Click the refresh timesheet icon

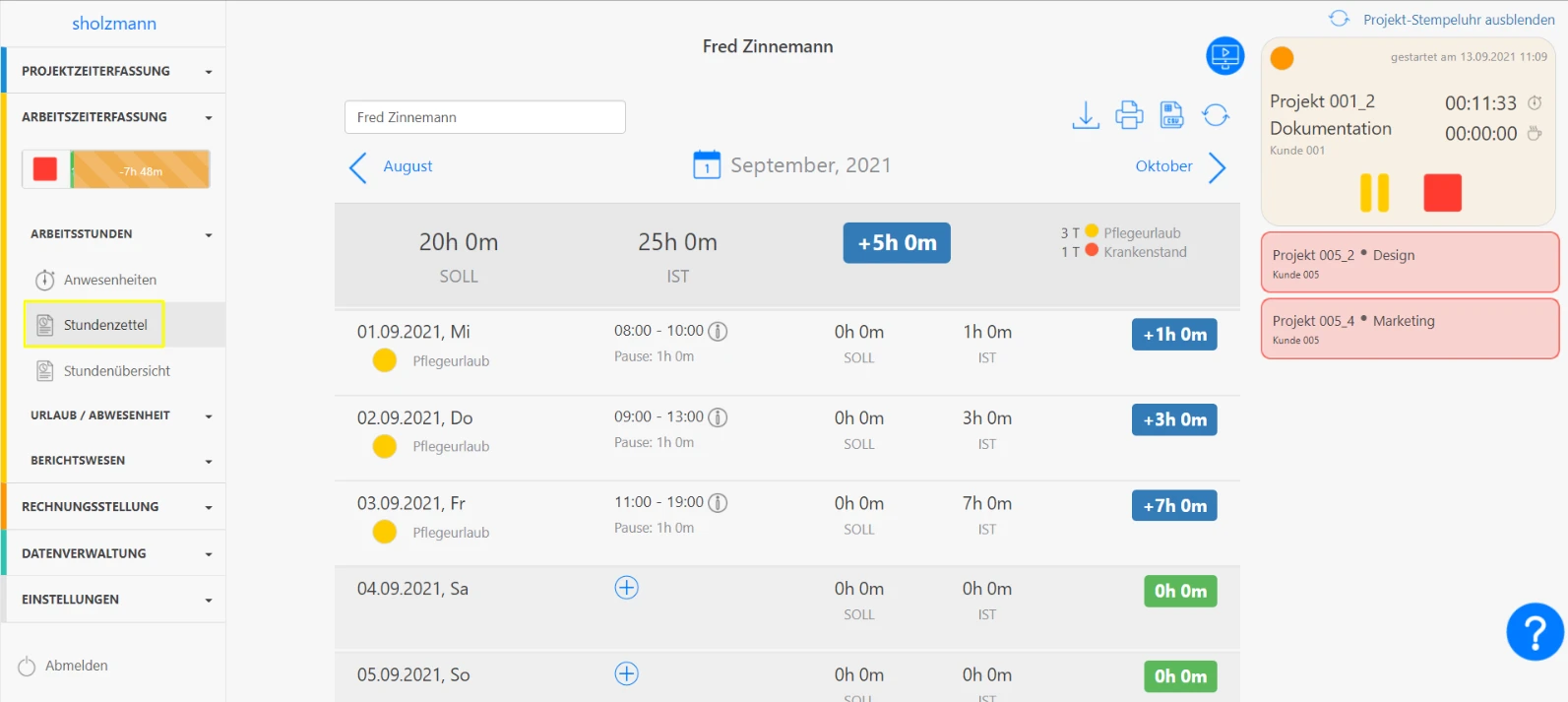[1216, 115]
